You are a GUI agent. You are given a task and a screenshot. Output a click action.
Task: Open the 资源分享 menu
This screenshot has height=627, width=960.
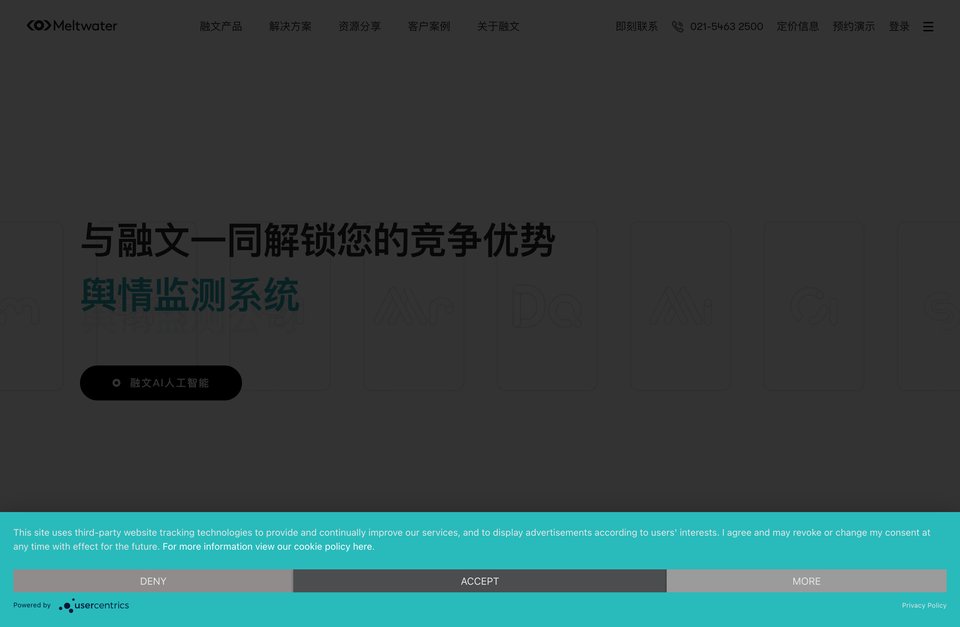coord(359,26)
